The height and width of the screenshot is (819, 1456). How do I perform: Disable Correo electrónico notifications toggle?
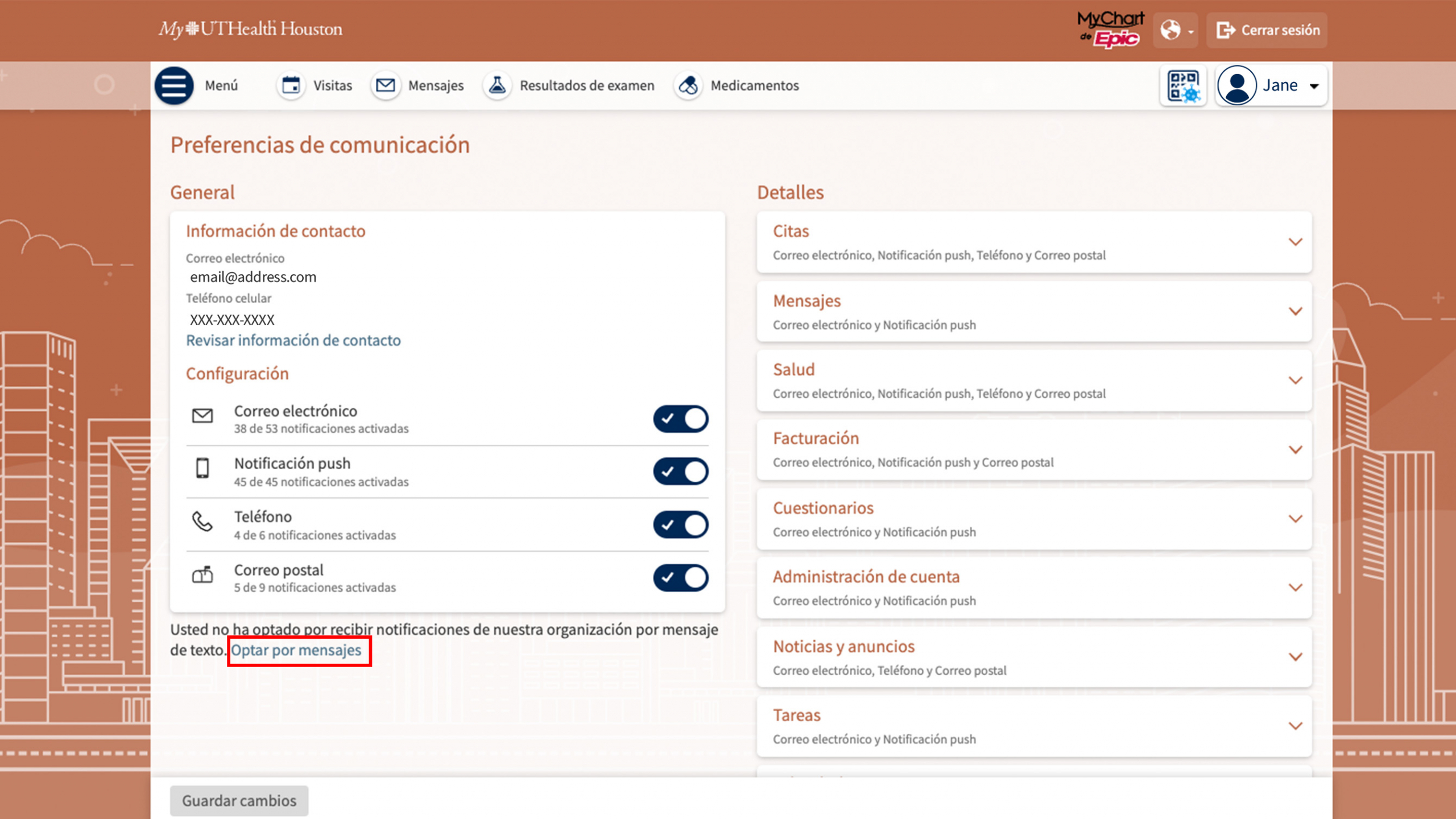pyautogui.click(x=680, y=419)
